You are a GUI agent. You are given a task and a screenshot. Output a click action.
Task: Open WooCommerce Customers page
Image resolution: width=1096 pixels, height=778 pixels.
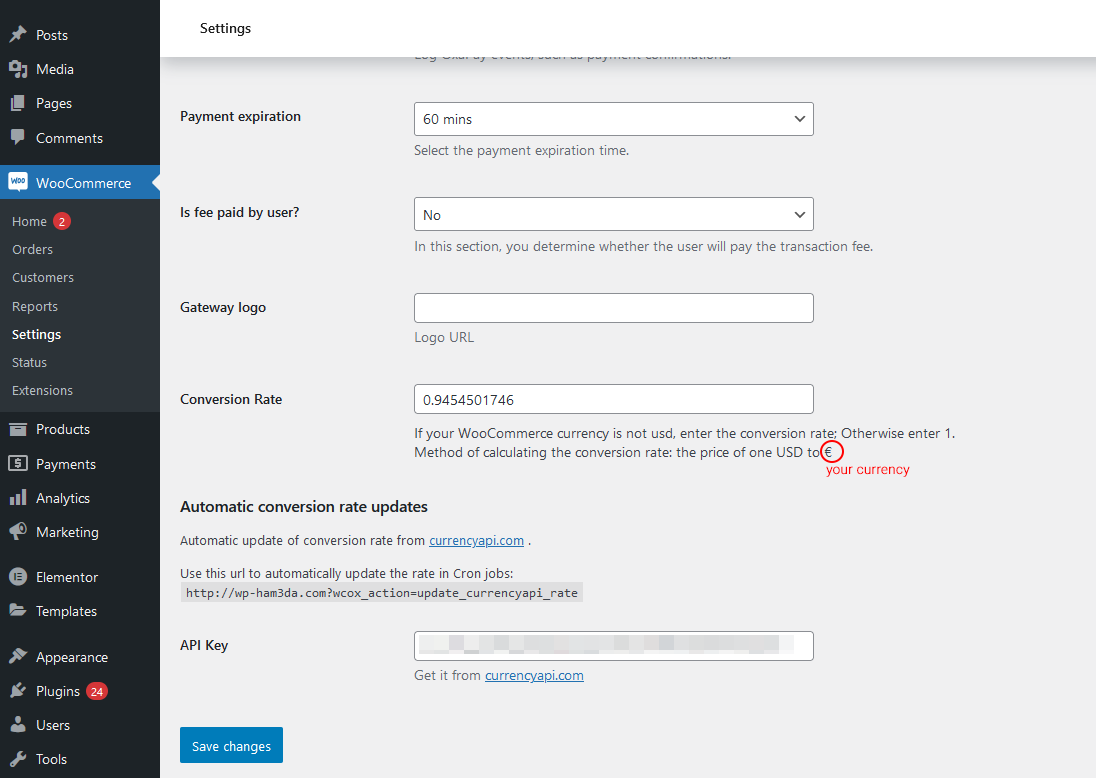pyautogui.click(x=43, y=278)
